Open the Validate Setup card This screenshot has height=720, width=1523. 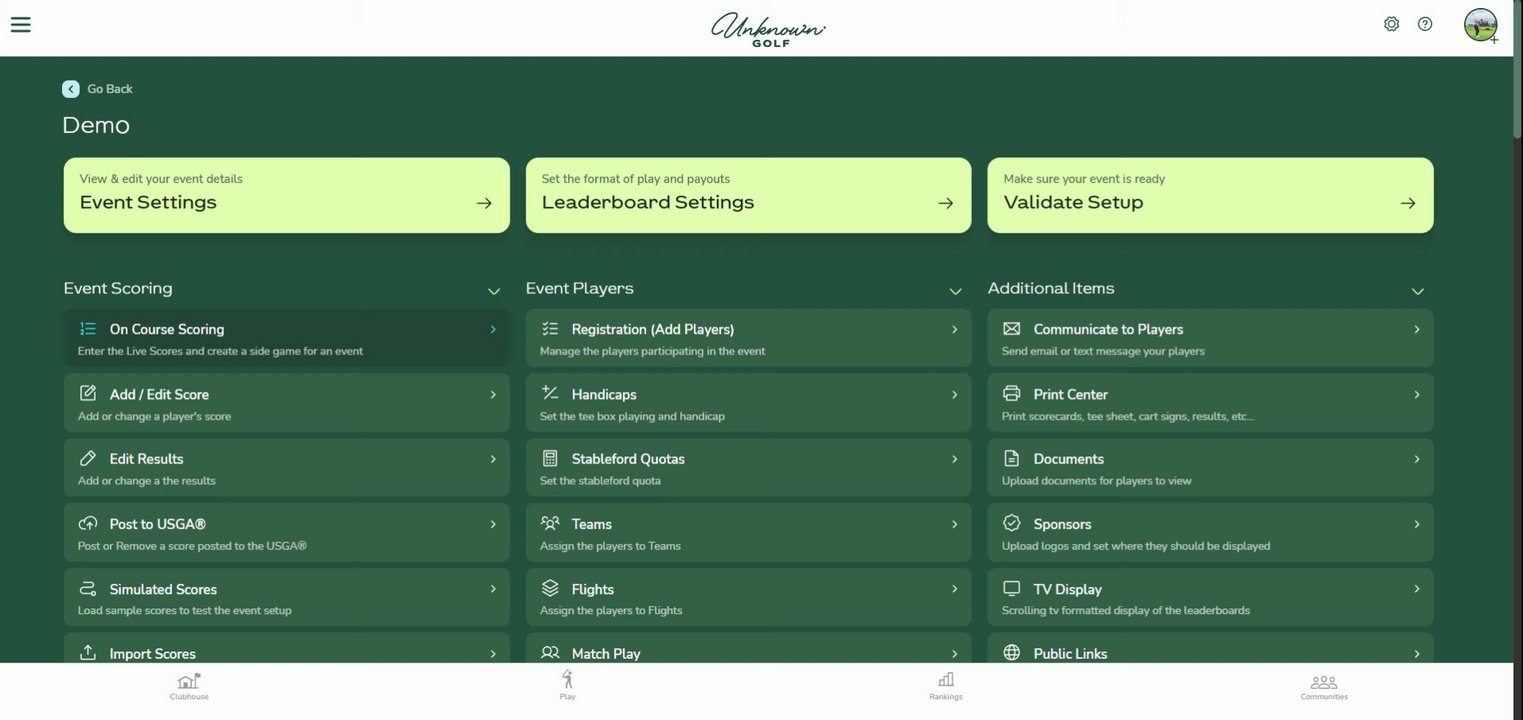[x=1211, y=195]
